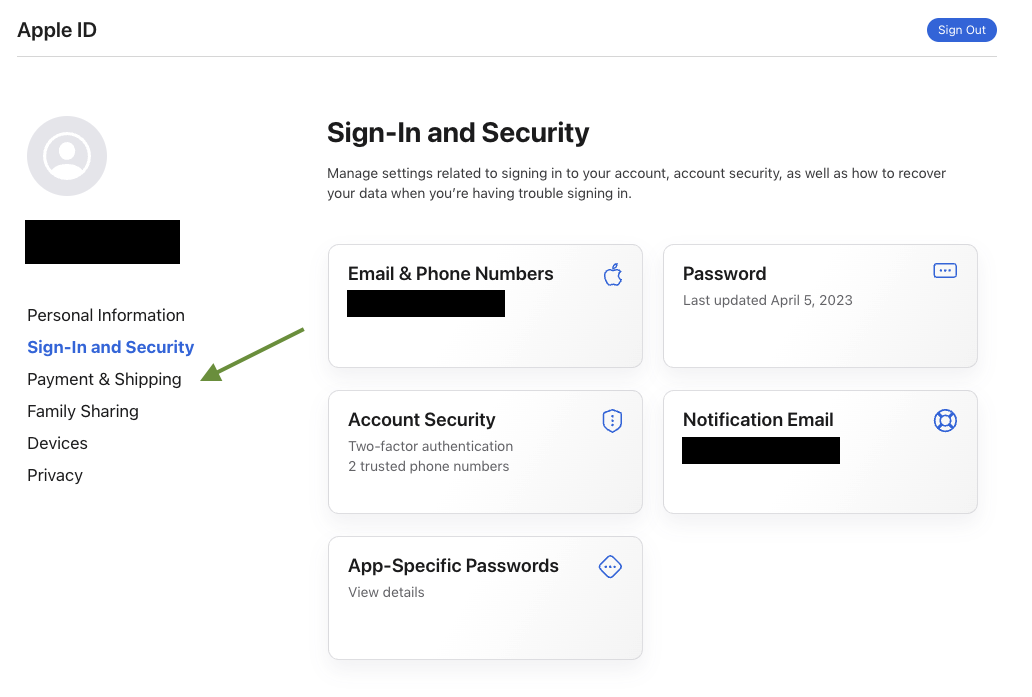Open the Account Security card title
The image size is (1032, 697).
[x=421, y=420]
